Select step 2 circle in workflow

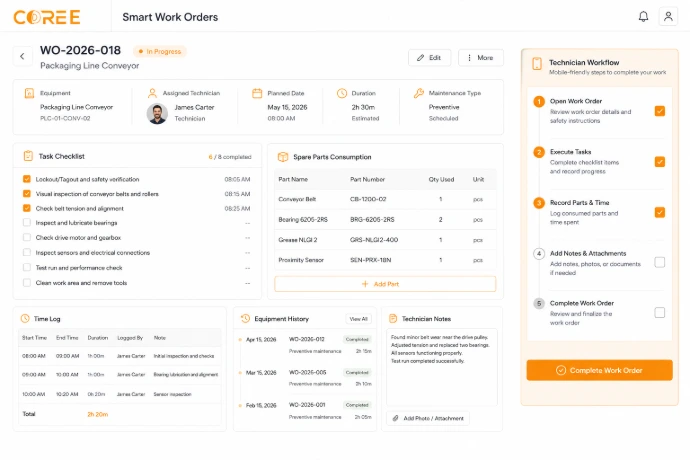click(x=539, y=152)
